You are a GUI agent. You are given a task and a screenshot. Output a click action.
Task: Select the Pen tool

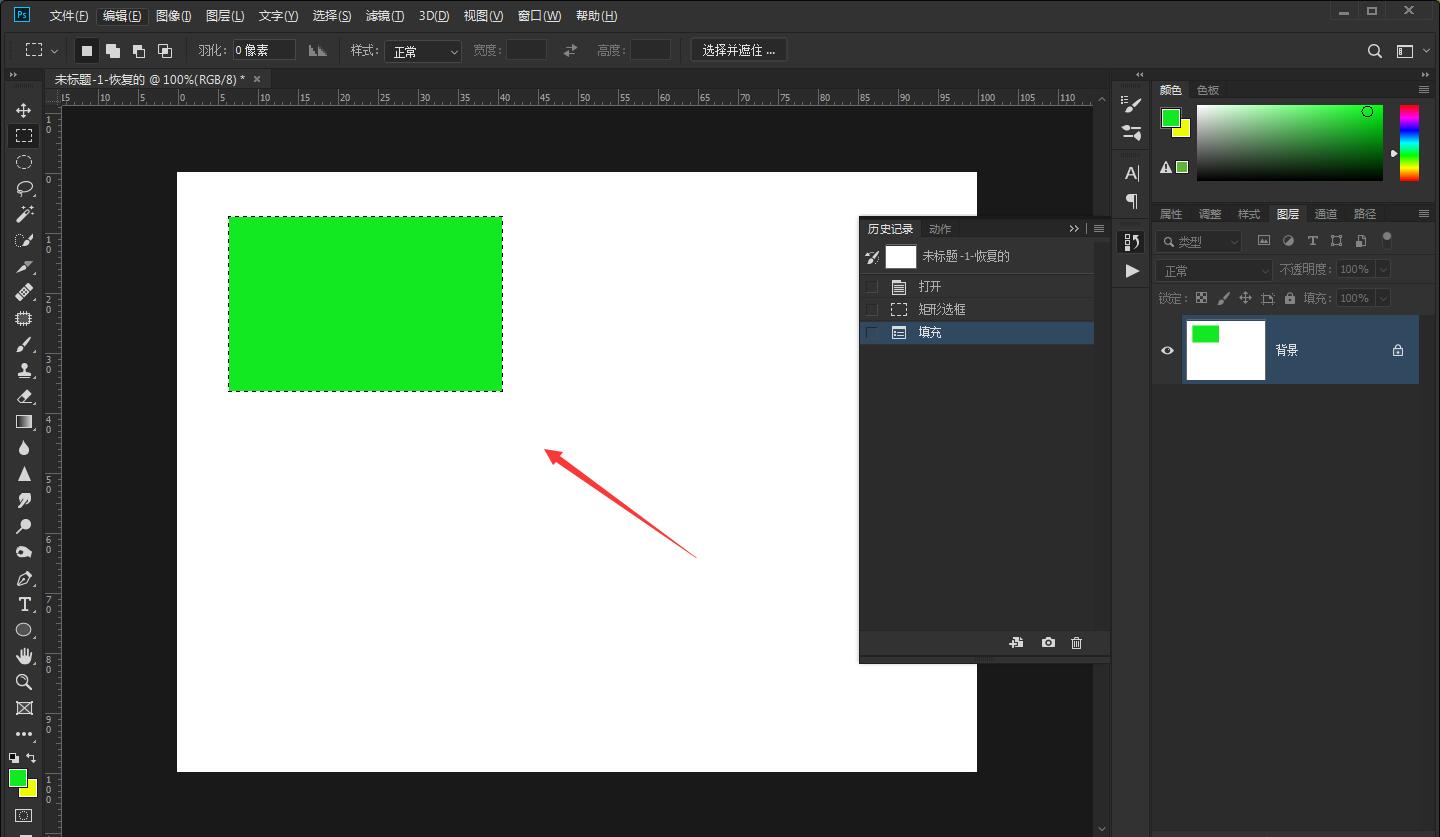tap(24, 578)
